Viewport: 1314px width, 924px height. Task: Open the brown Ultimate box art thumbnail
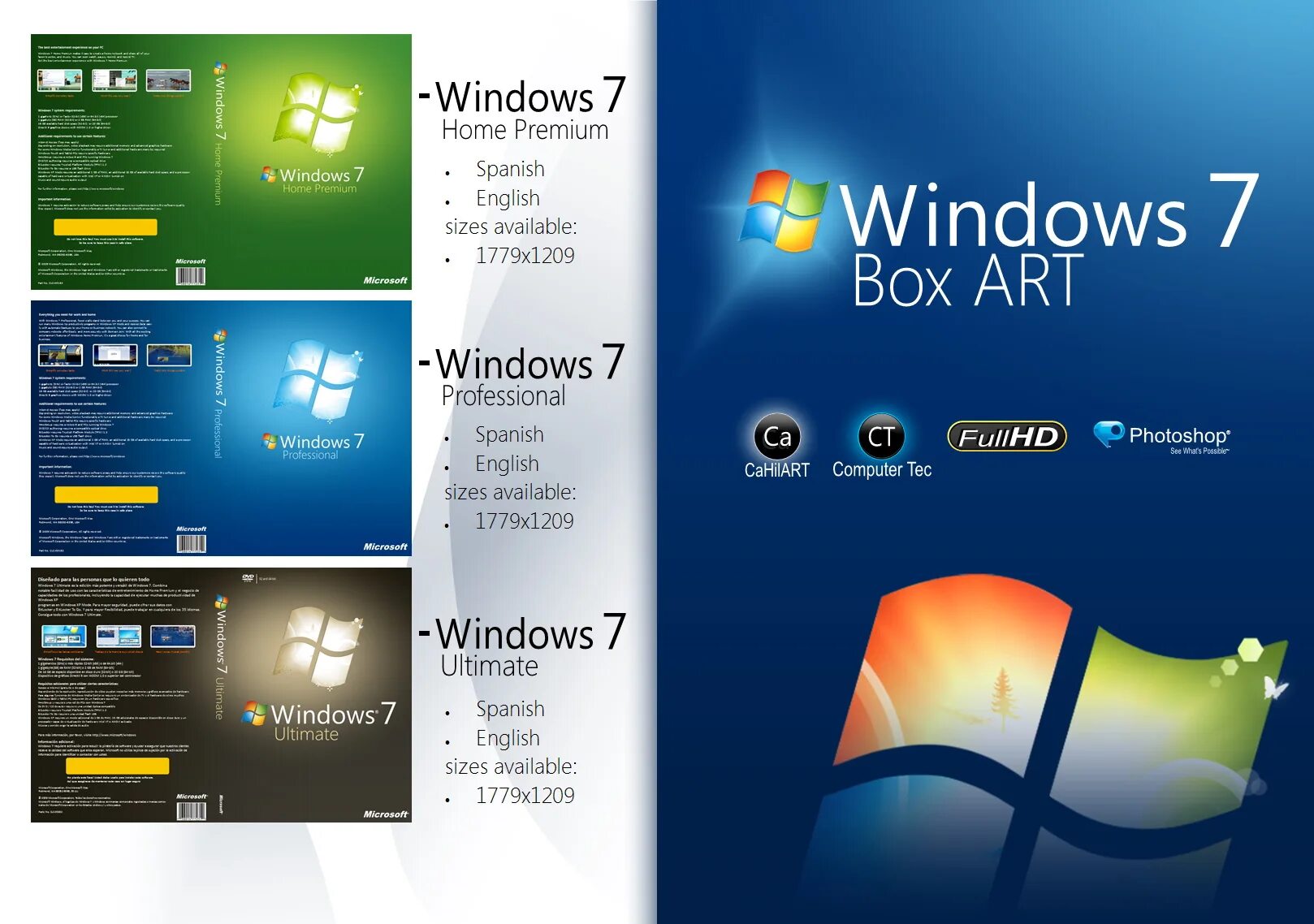coord(221,695)
